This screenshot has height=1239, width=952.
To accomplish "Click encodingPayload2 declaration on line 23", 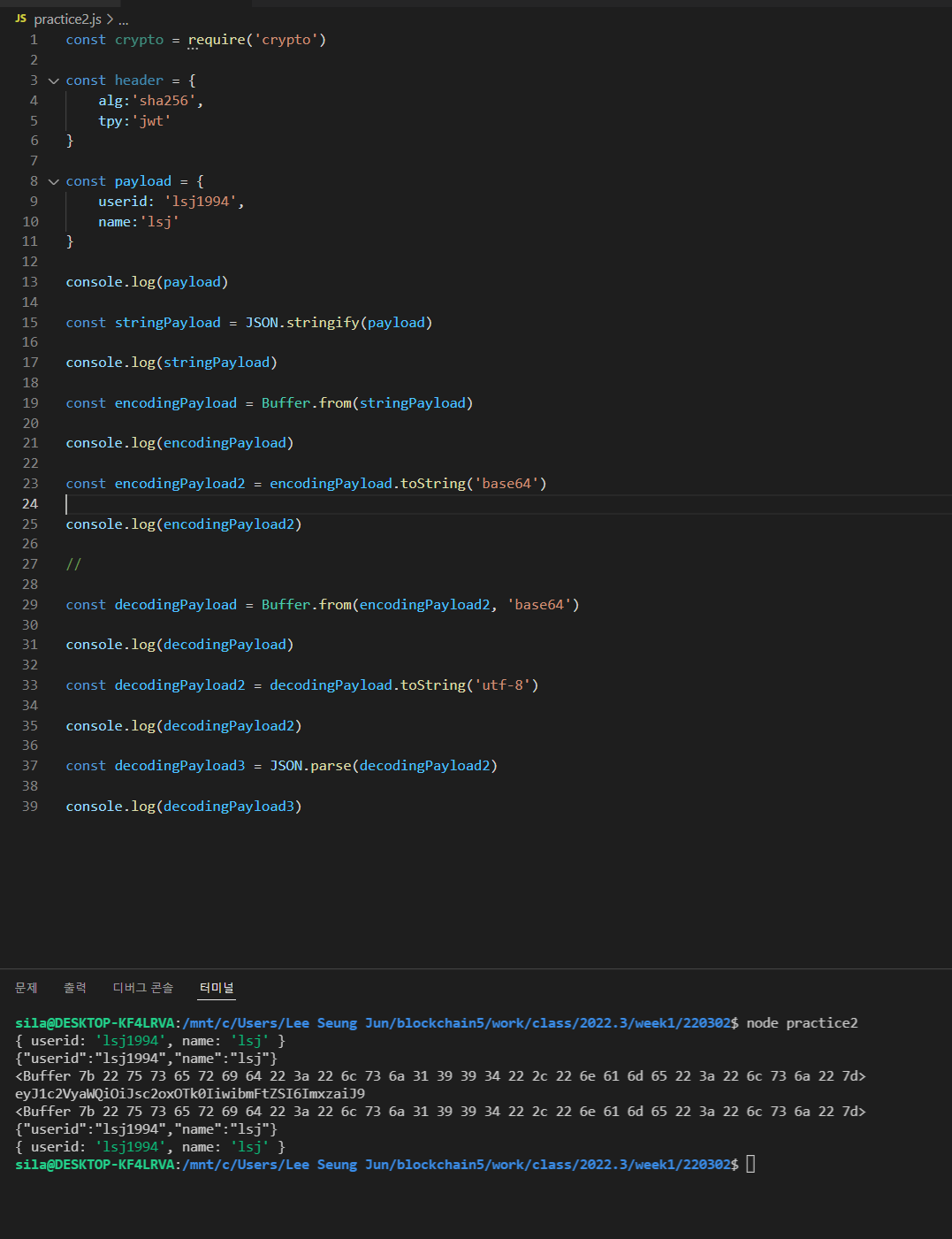I will pos(179,484).
